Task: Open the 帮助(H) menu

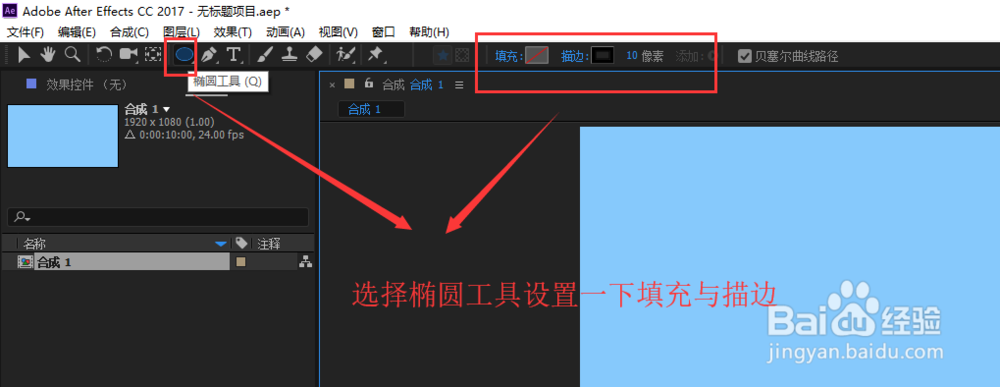Action: [x=429, y=32]
